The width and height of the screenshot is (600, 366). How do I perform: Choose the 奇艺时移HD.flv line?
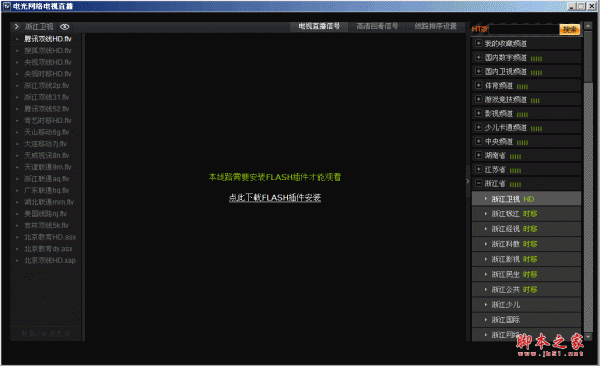48,121
